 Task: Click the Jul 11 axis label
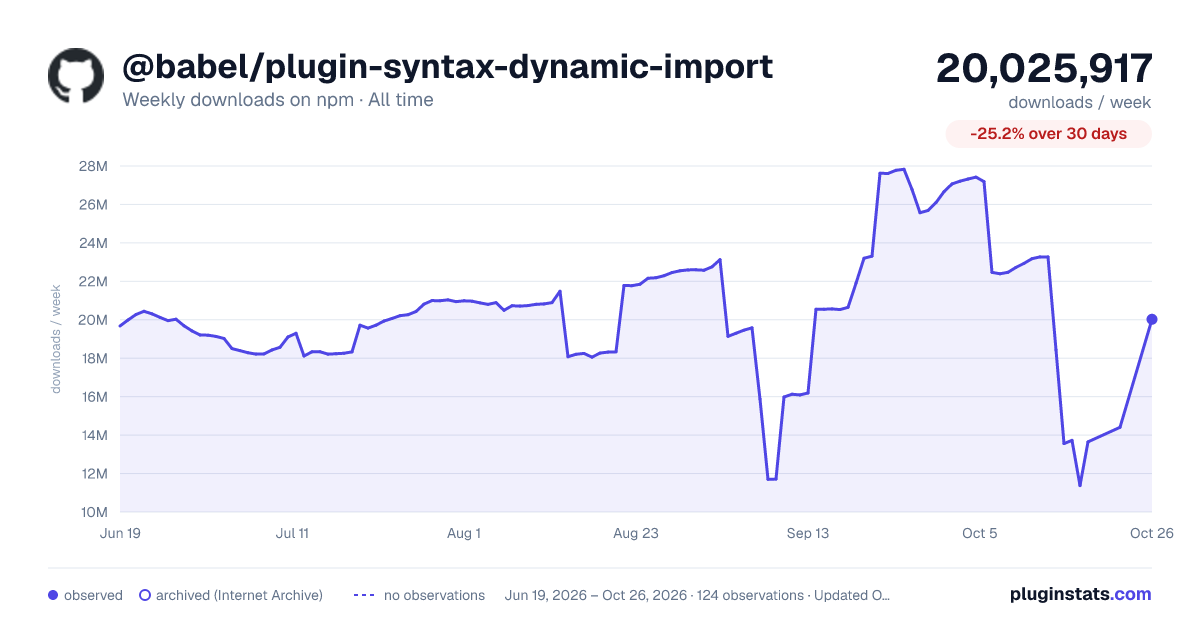click(x=292, y=533)
